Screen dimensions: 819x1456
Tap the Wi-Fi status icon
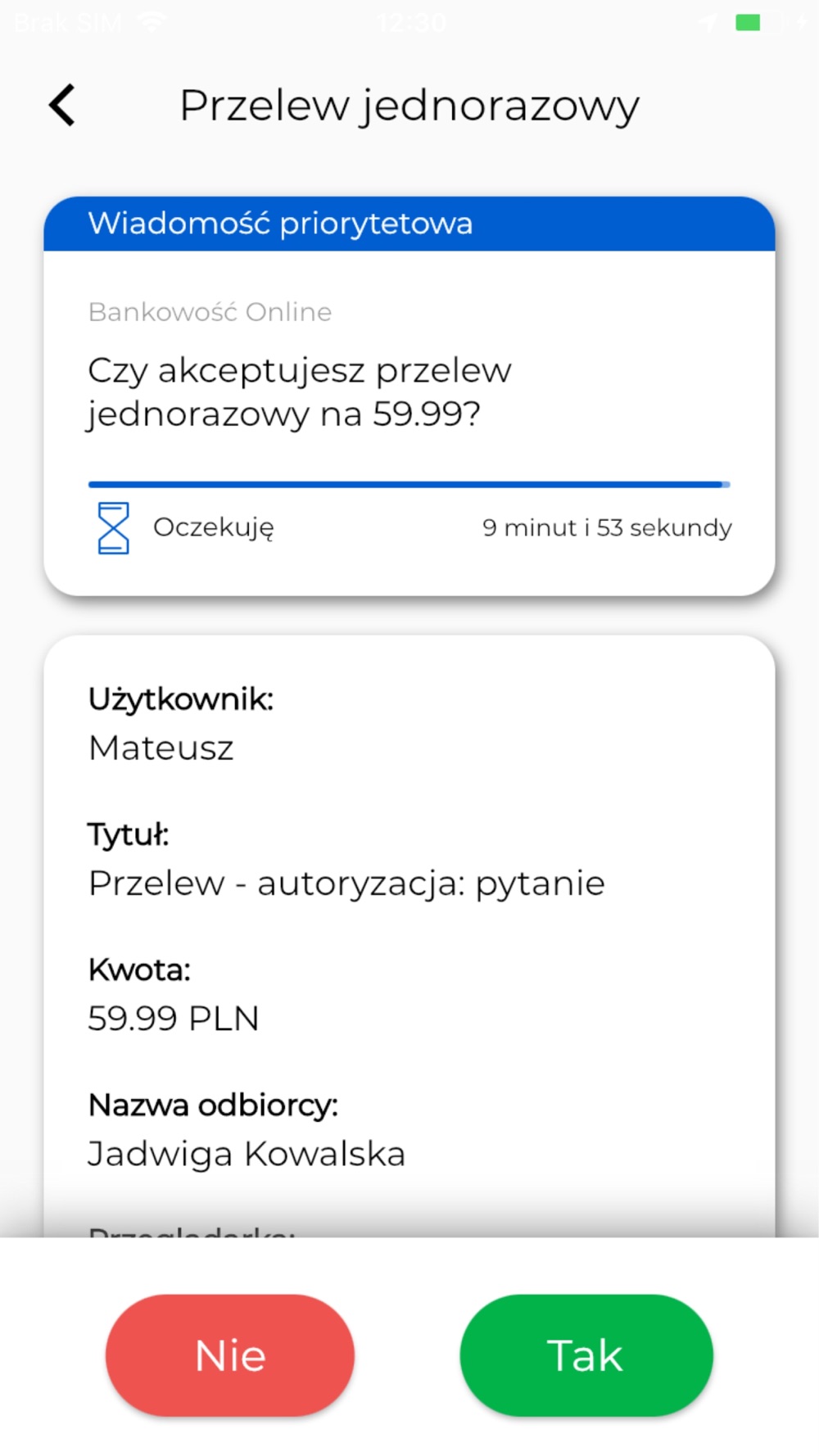tap(152, 22)
